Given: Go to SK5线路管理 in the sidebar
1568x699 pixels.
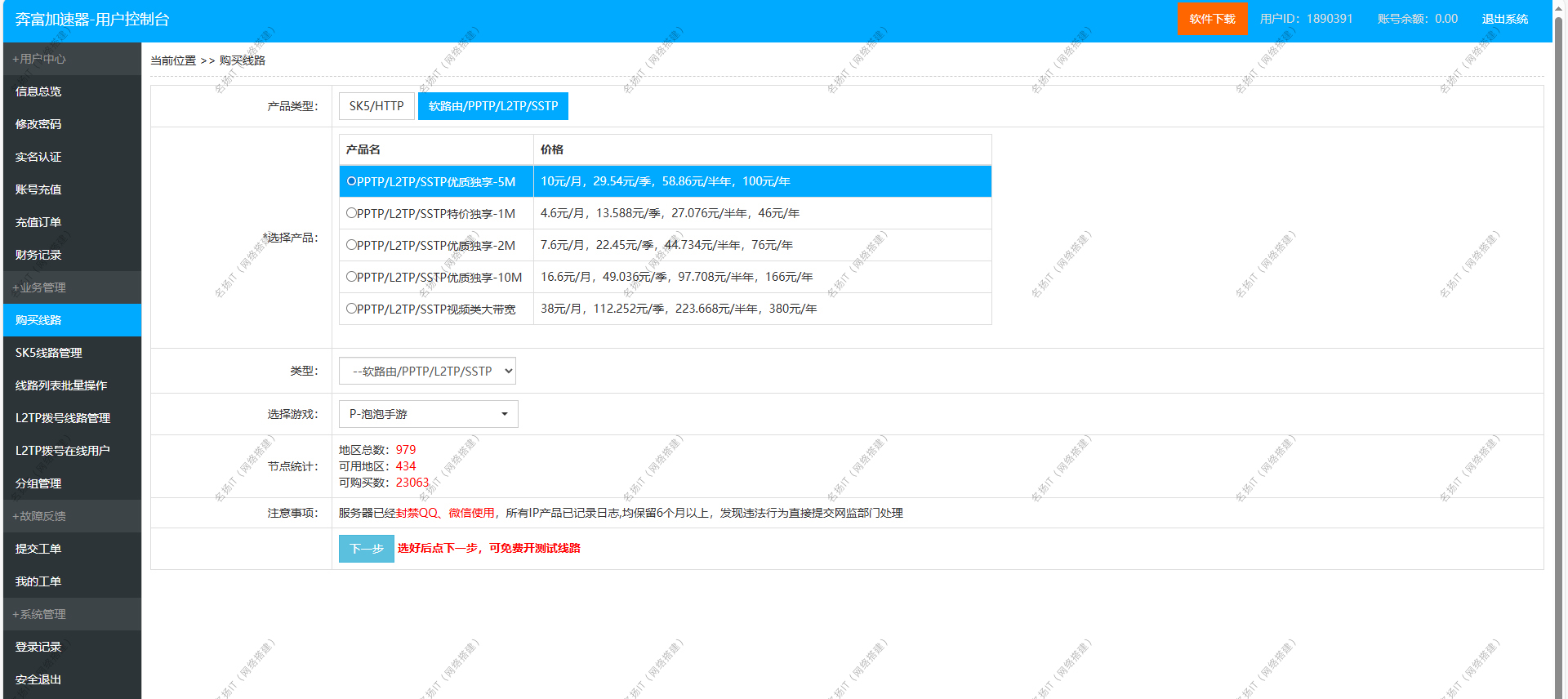Looking at the screenshot, I should point(49,353).
